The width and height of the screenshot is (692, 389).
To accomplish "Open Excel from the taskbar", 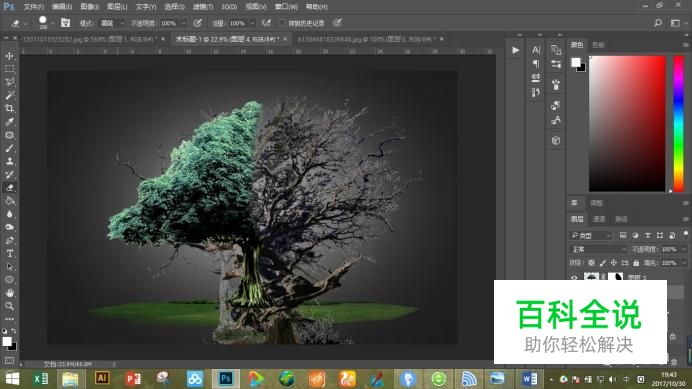I will [x=41, y=379].
